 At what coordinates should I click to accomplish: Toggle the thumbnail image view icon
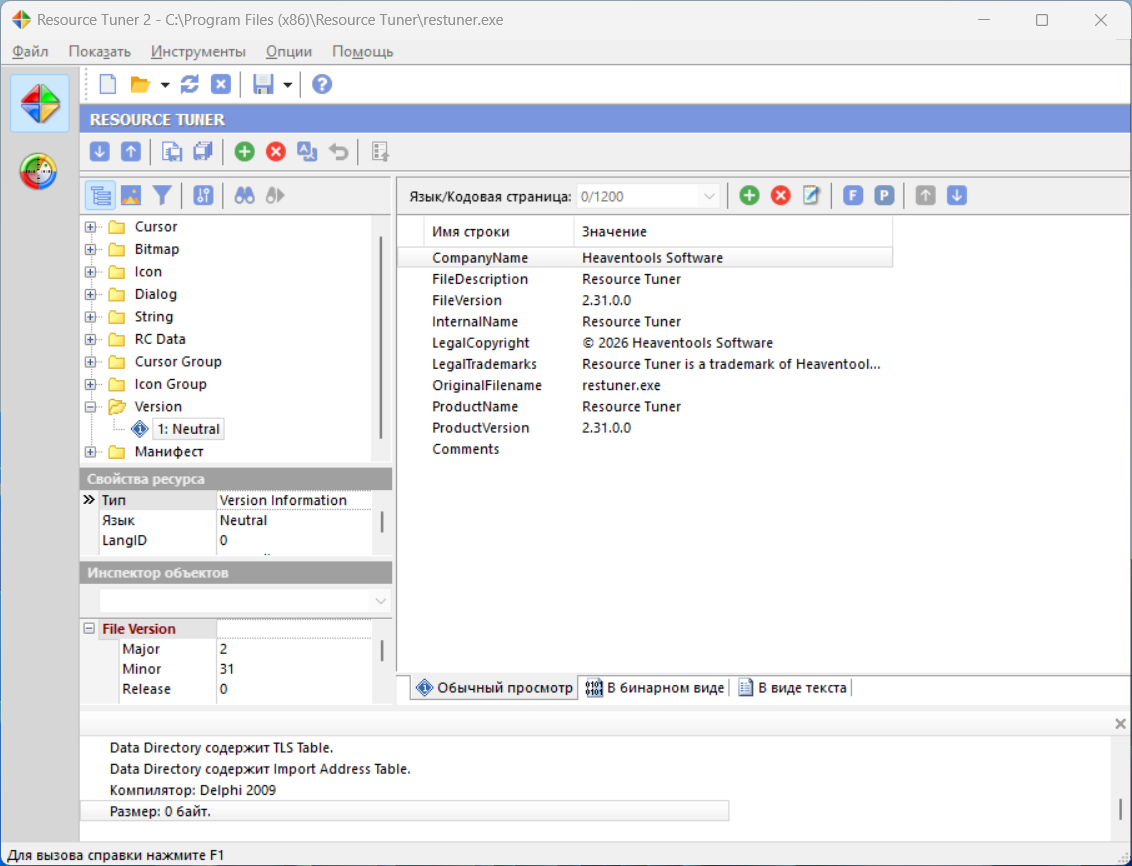(131, 196)
